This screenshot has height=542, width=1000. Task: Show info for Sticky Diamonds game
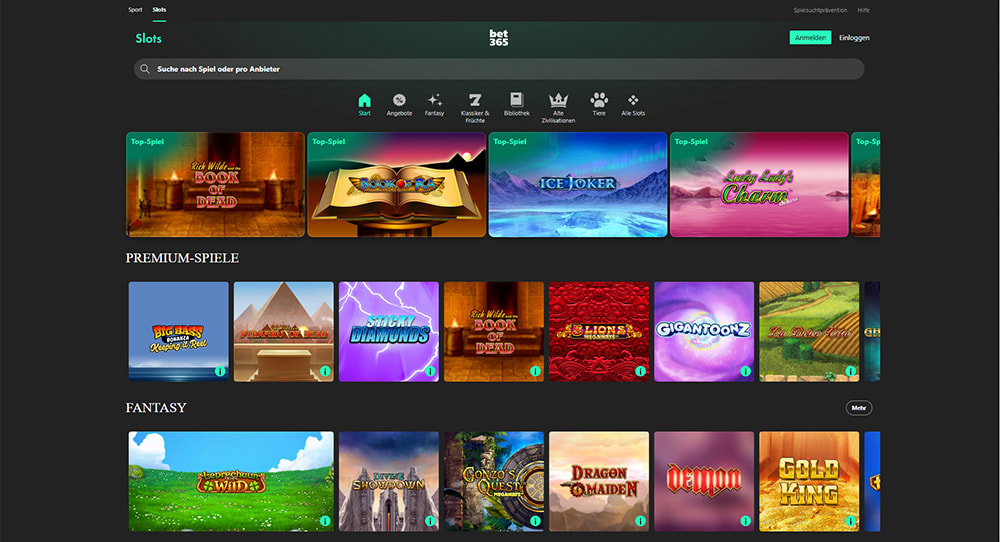[x=429, y=371]
